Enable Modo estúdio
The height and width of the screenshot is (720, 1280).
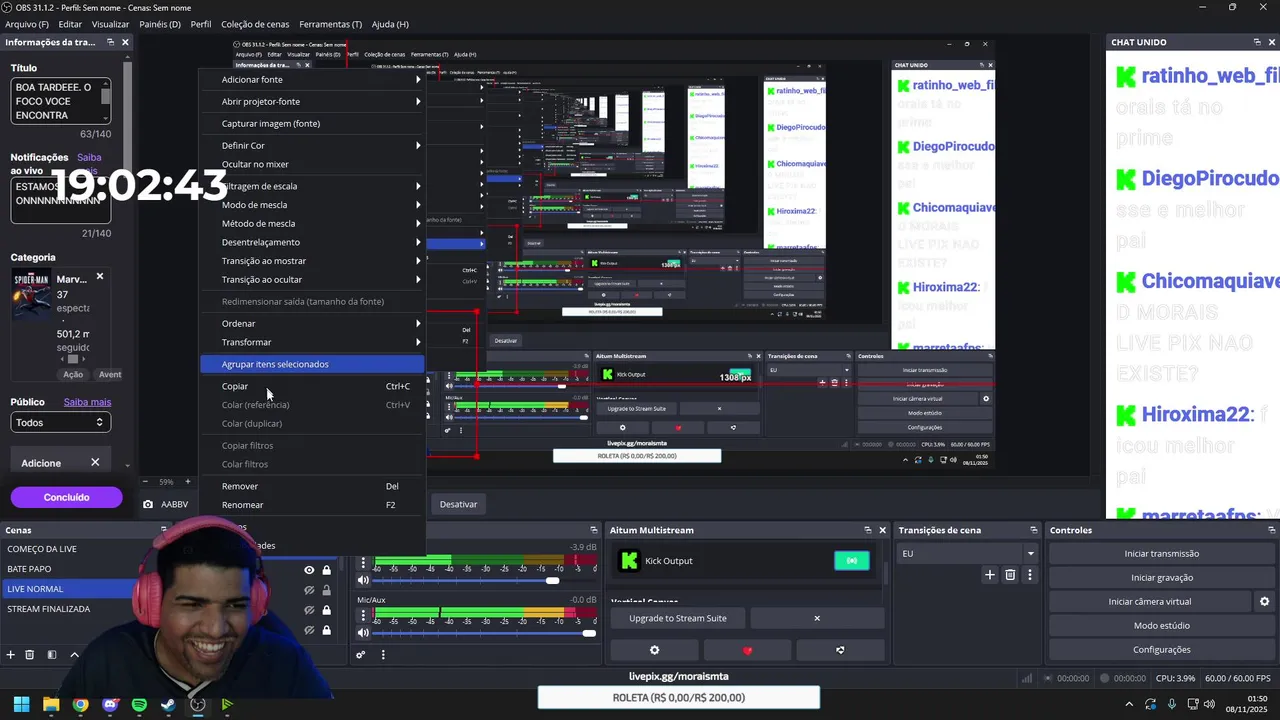point(1161,625)
